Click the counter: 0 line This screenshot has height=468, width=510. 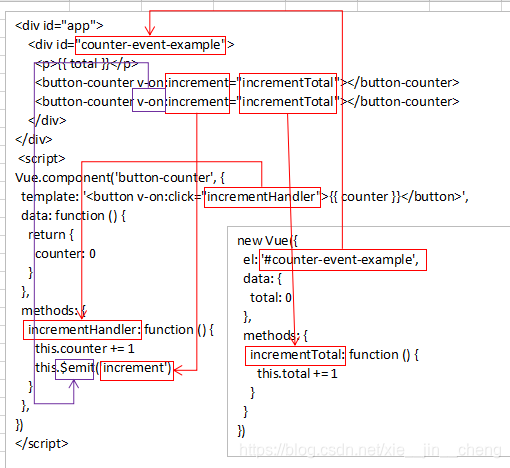pyautogui.click(x=65, y=254)
